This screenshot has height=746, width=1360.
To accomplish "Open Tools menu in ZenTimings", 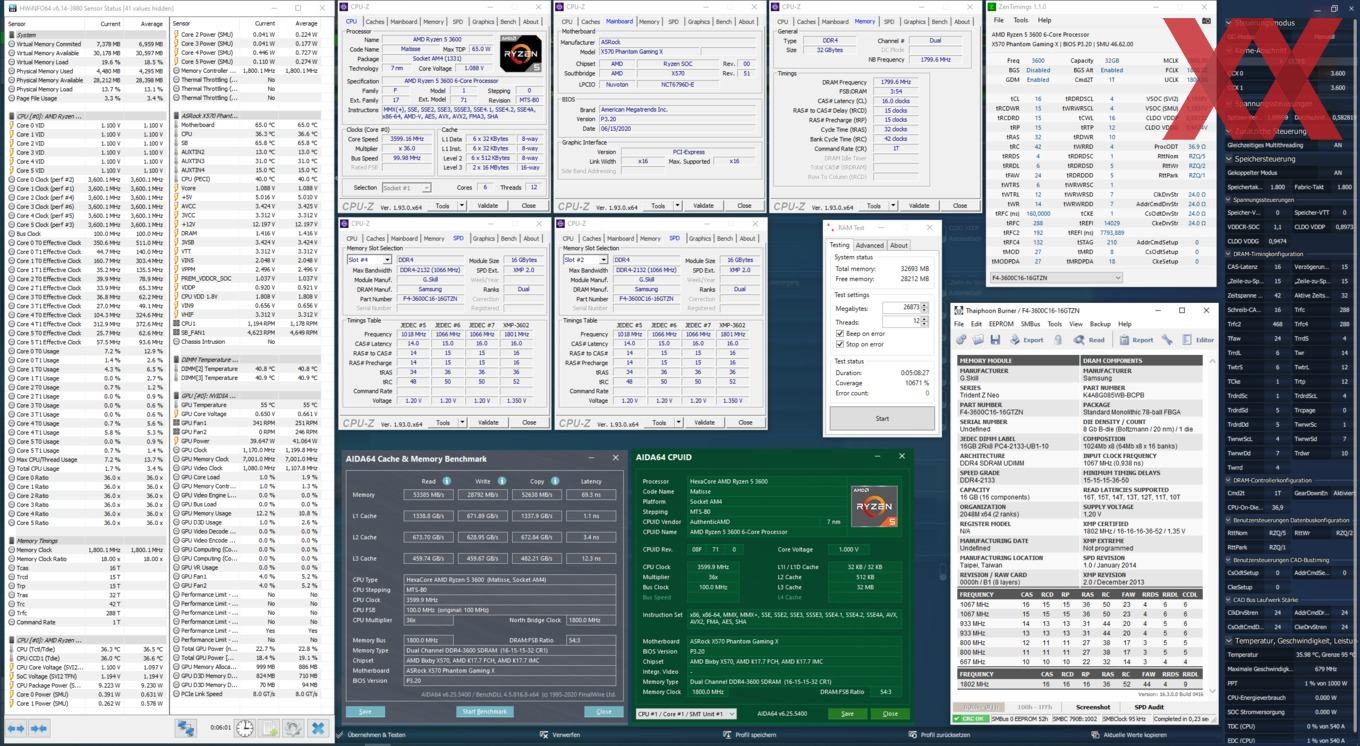I will coord(1021,20).
